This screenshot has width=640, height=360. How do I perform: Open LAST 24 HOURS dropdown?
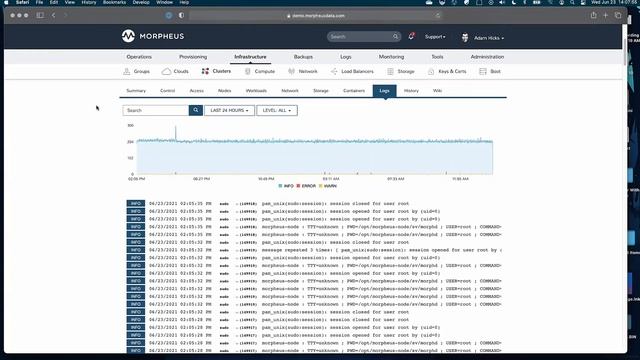click(229, 110)
